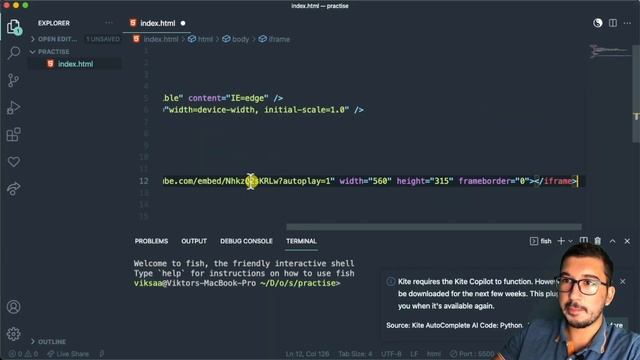Click the closing iframe tag text
The width and height of the screenshot is (640, 360).
click(x=556, y=181)
